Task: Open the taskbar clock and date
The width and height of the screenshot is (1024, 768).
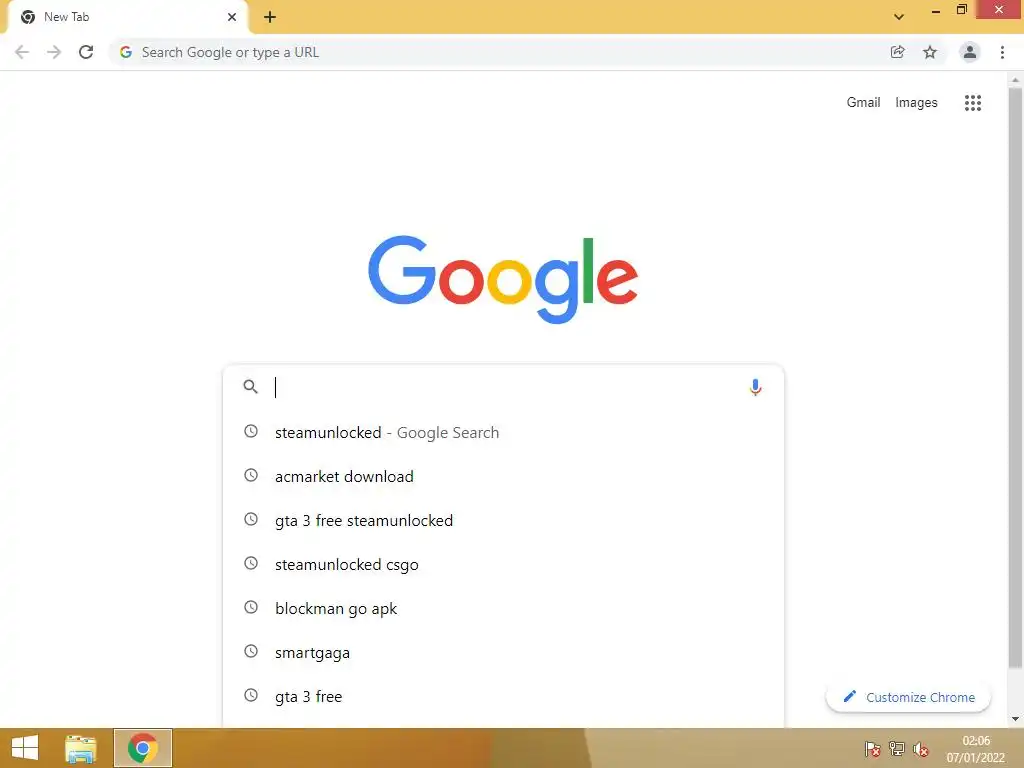Action: (976, 749)
